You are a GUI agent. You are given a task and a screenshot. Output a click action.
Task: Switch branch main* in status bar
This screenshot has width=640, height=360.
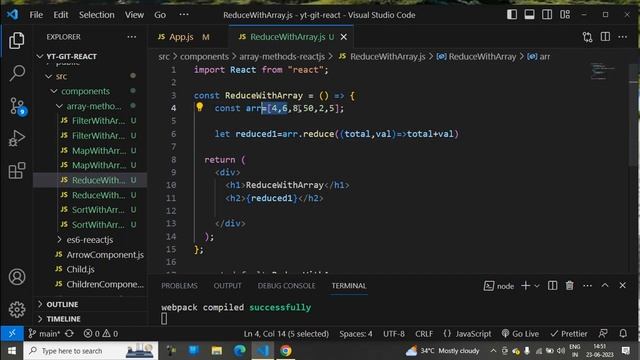[44, 333]
